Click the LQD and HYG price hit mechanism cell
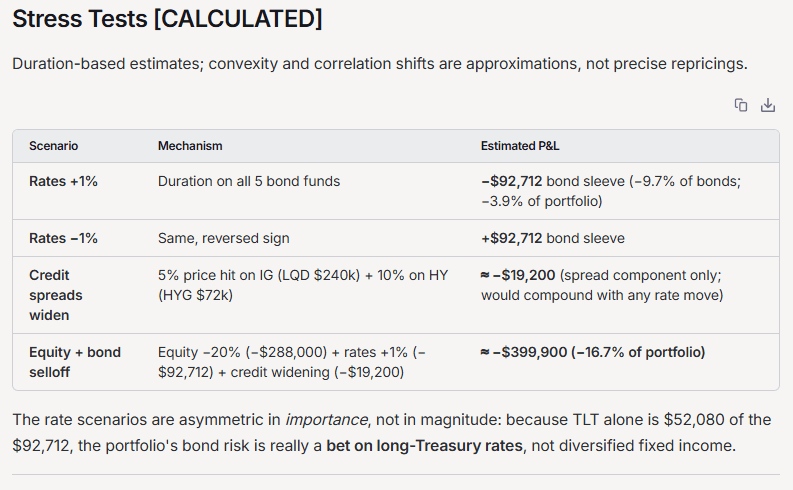793x490 pixels. [x=303, y=285]
